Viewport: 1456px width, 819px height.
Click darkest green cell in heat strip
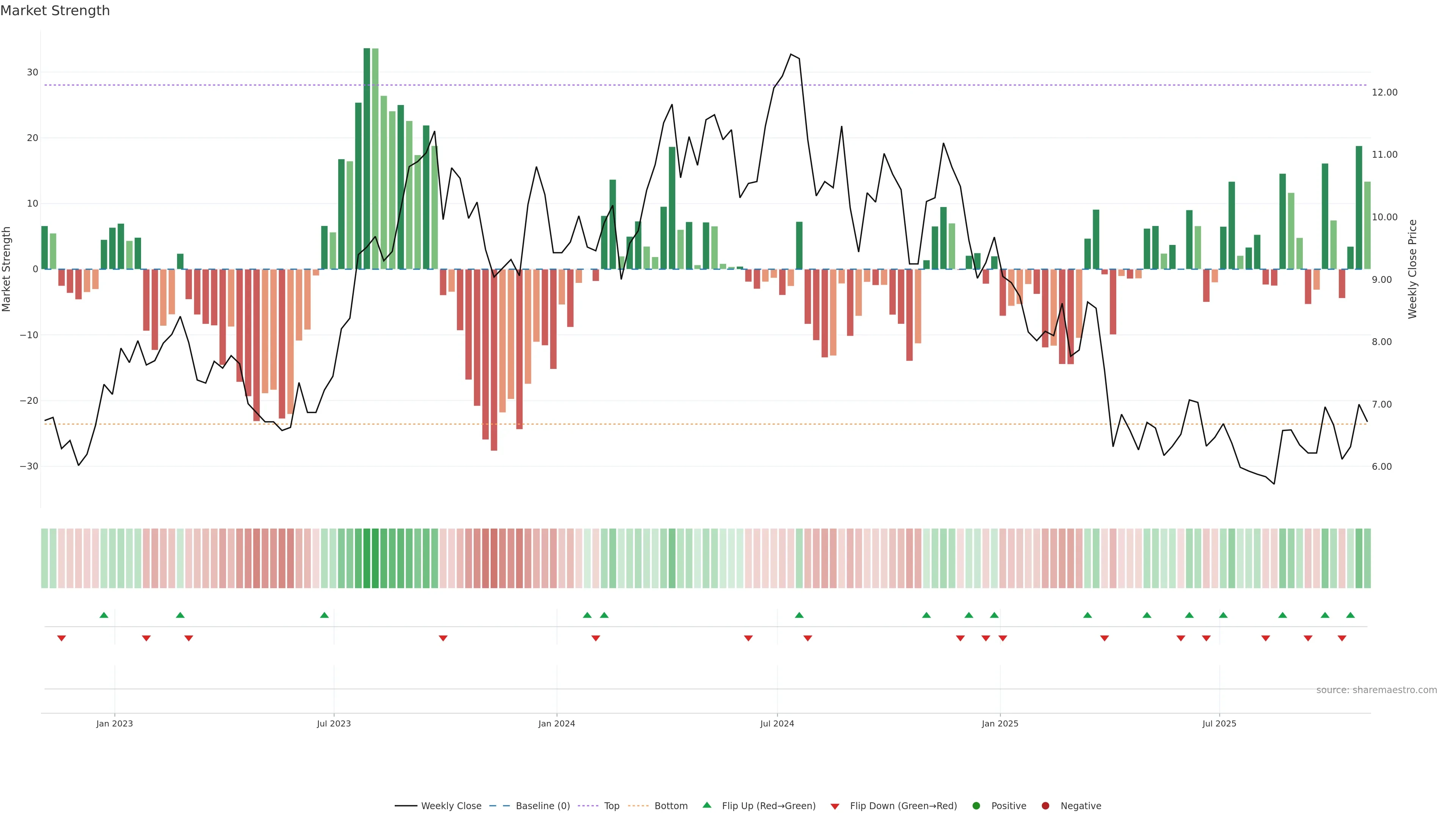pyautogui.click(x=367, y=558)
